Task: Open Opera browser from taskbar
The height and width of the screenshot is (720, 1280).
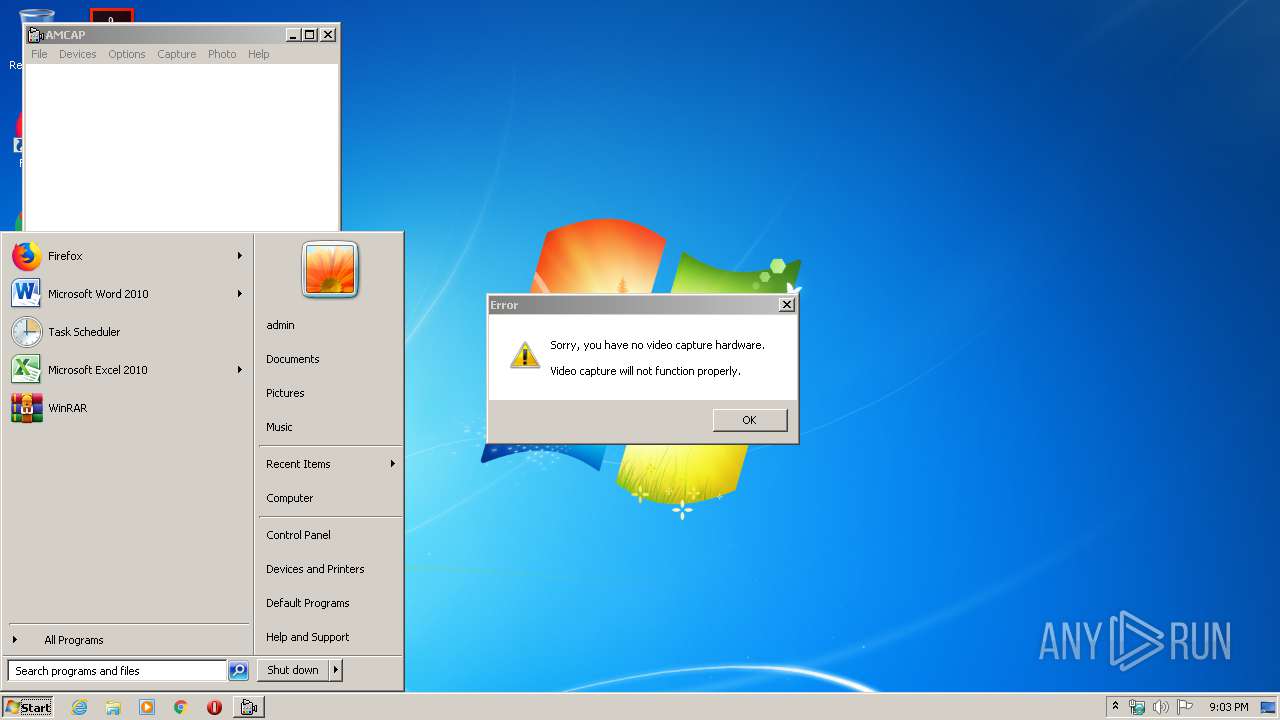Action: [214, 707]
